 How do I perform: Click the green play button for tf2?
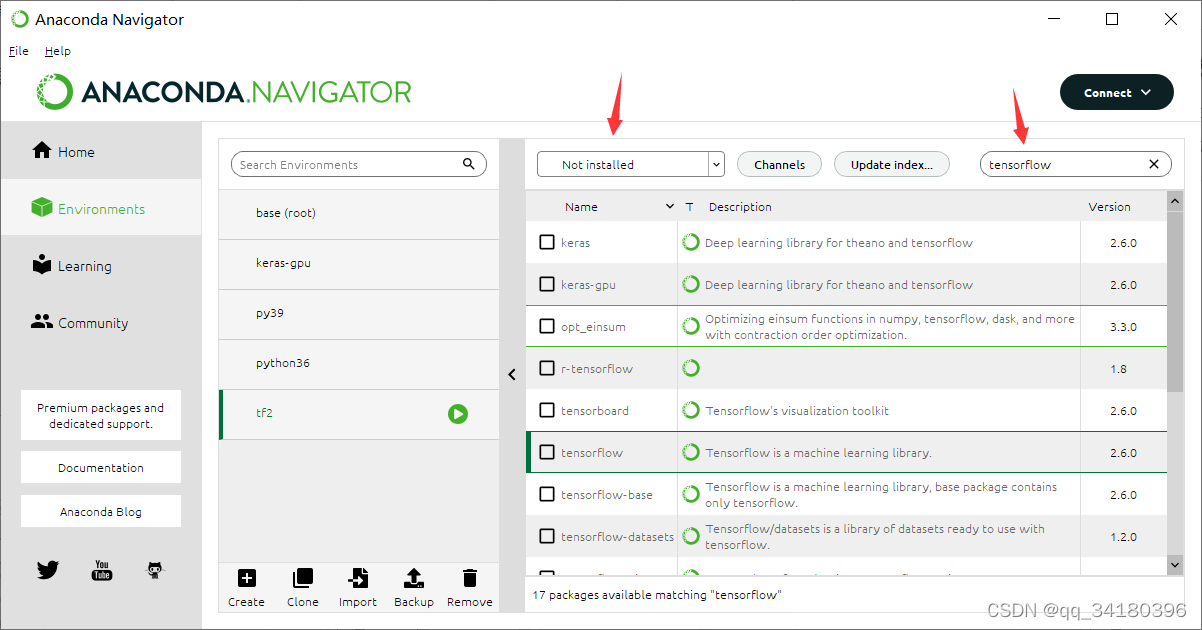[458, 413]
